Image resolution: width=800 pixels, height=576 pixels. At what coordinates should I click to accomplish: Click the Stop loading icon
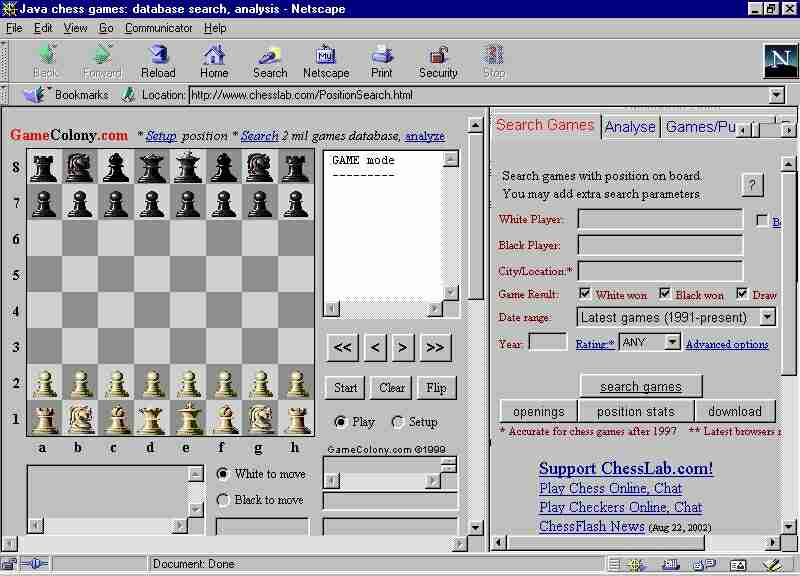click(x=494, y=61)
